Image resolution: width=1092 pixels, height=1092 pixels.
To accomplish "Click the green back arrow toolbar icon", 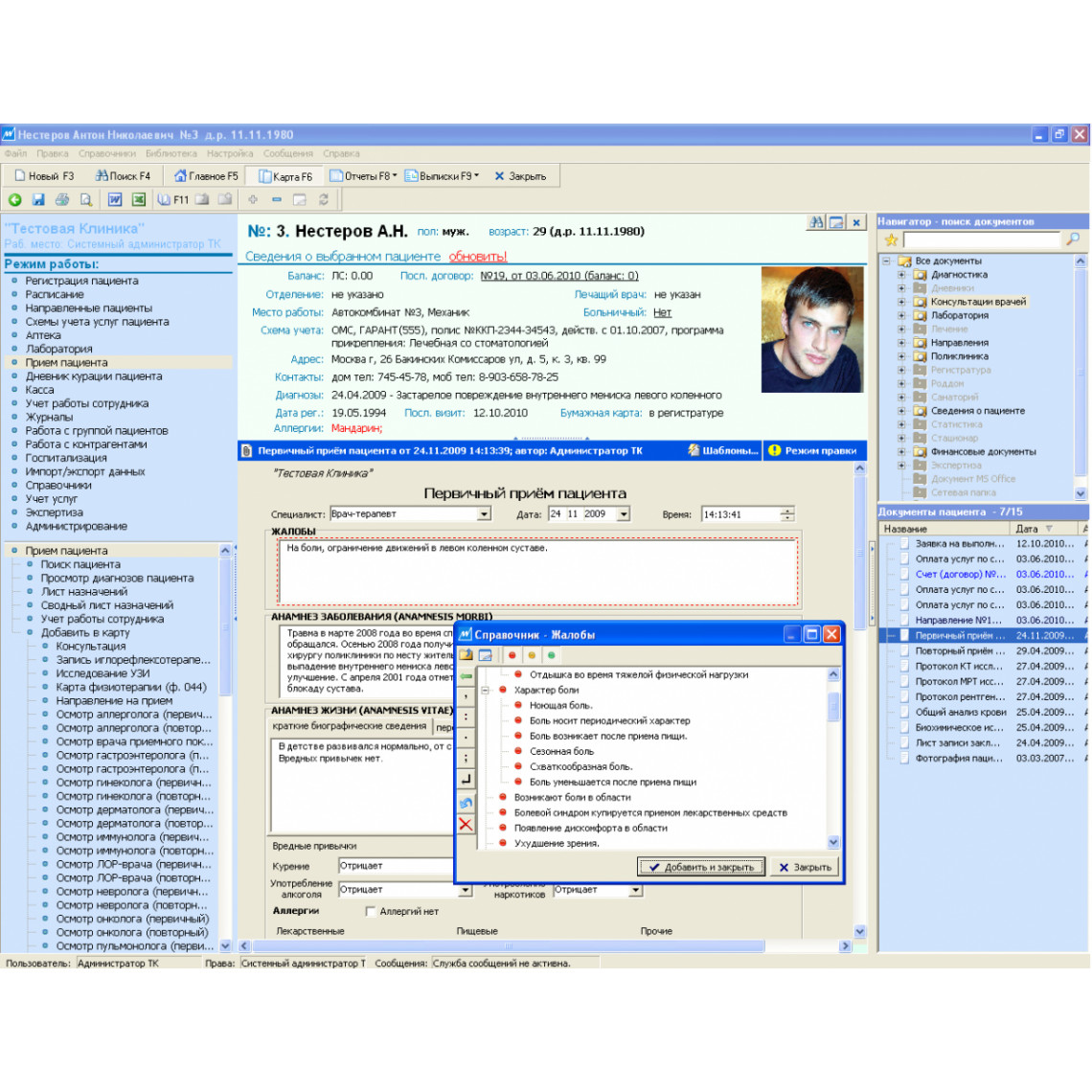I will pyautogui.click(x=15, y=200).
